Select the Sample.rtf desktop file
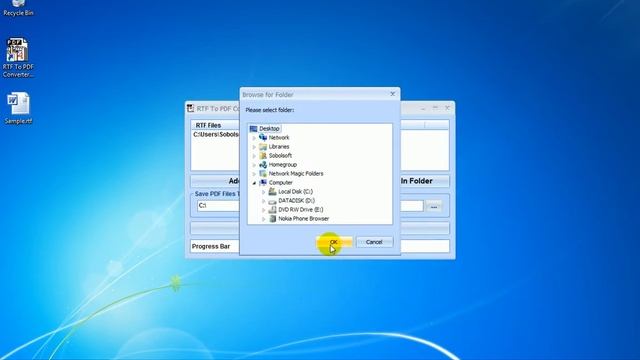This screenshot has height=360, width=640. coord(18,108)
